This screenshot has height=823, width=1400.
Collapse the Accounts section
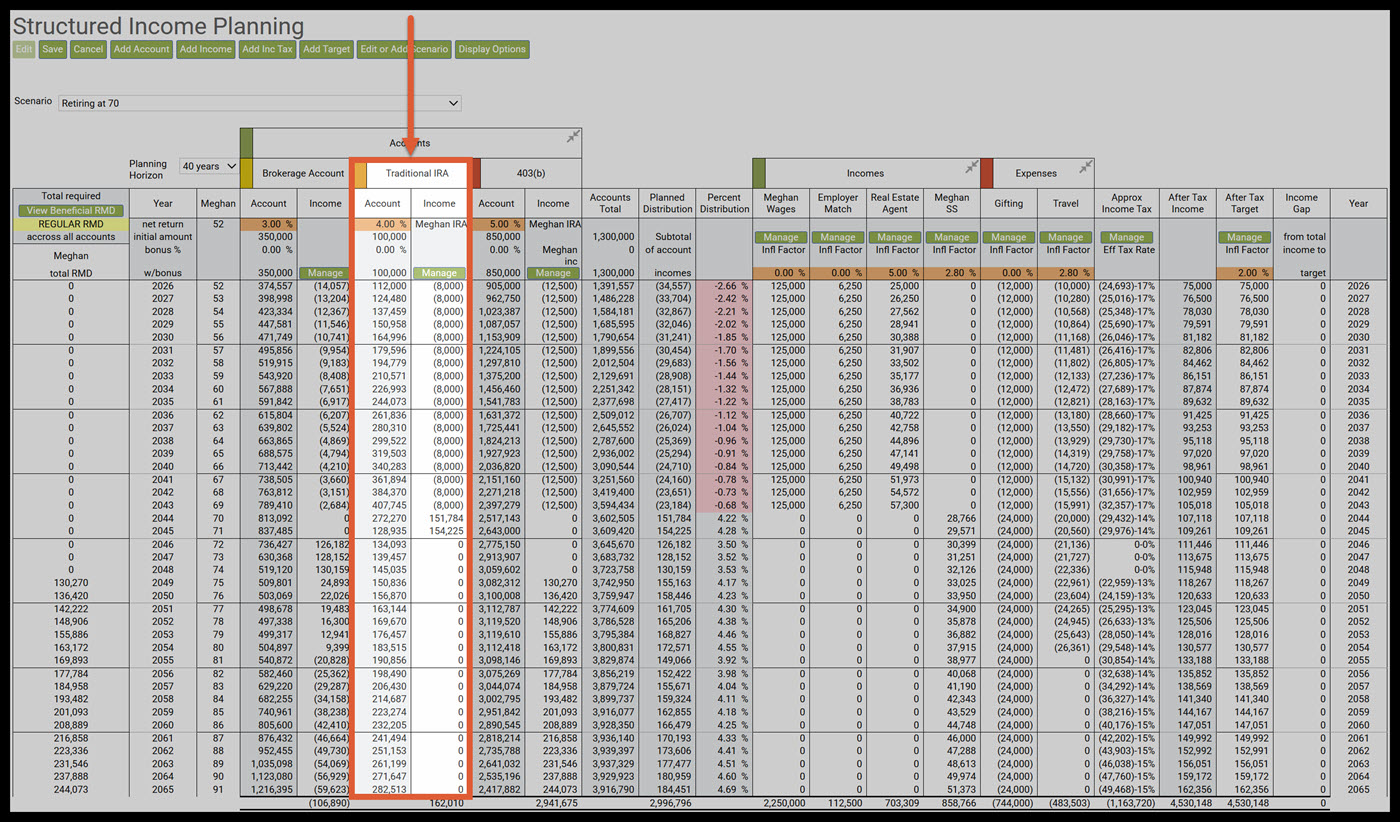click(573, 136)
